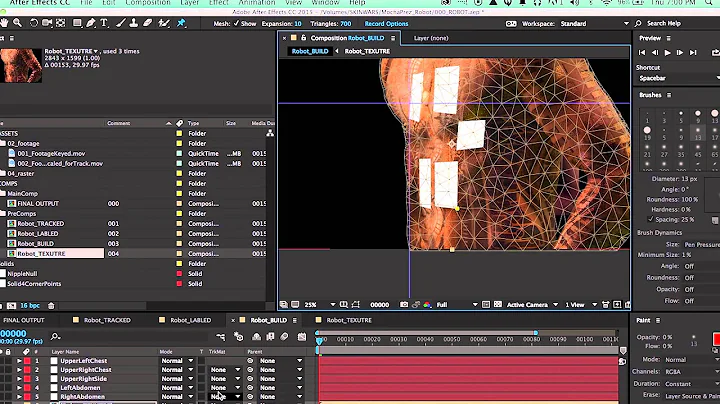The height and width of the screenshot is (404, 720).
Task: Select the Rectangle shape tool
Action: (77, 22)
